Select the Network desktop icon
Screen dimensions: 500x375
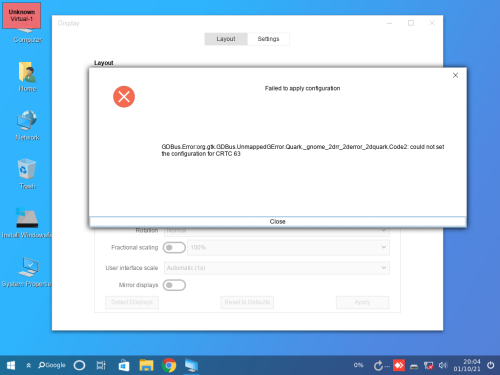(28, 125)
